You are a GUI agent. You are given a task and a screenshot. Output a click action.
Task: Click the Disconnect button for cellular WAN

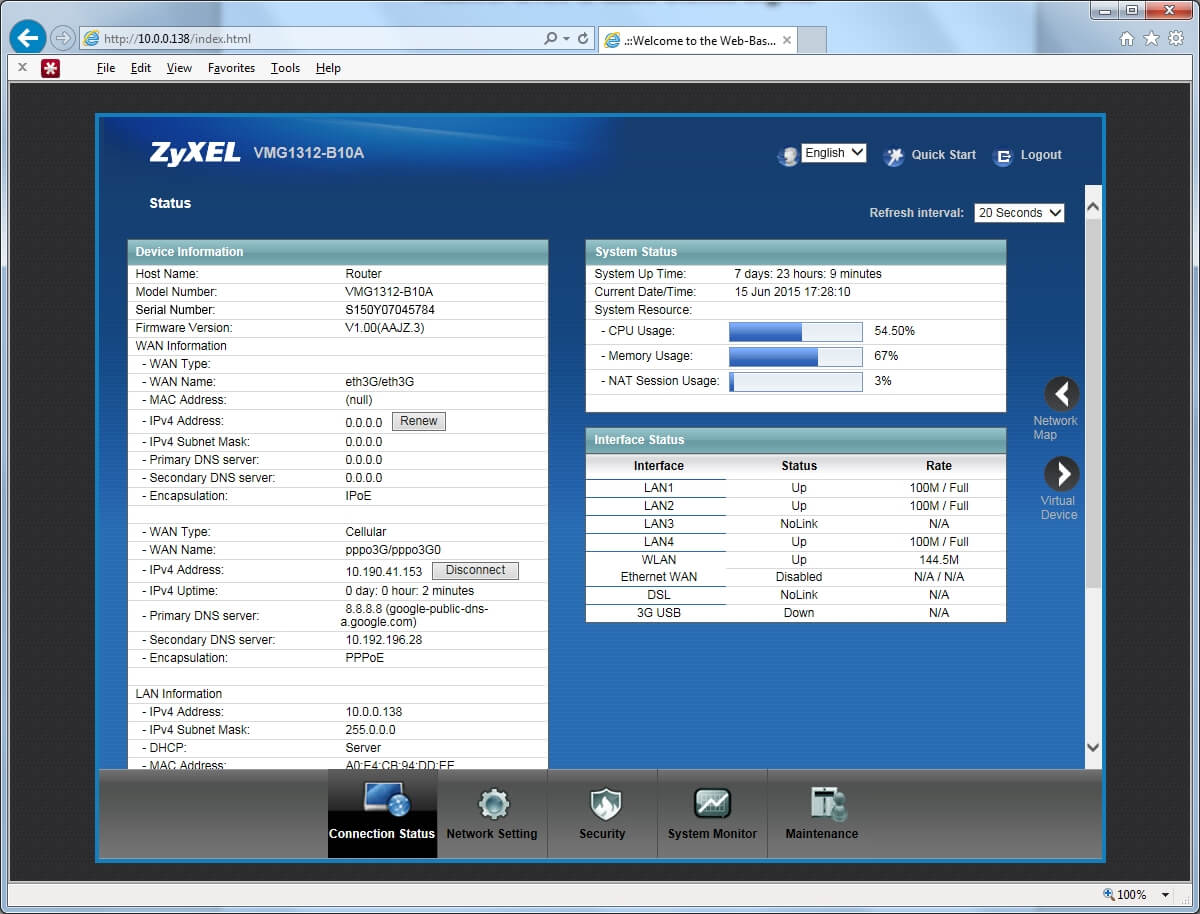pos(475,570)
